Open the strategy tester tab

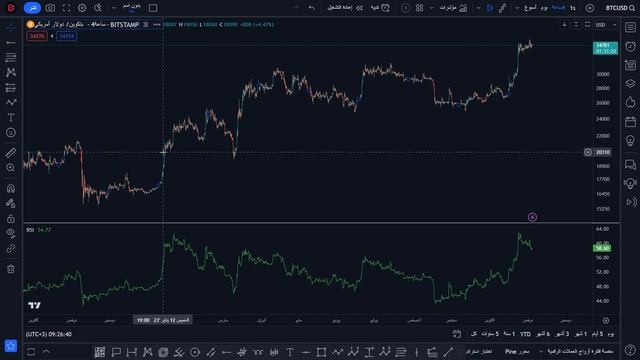coord(479,351)
